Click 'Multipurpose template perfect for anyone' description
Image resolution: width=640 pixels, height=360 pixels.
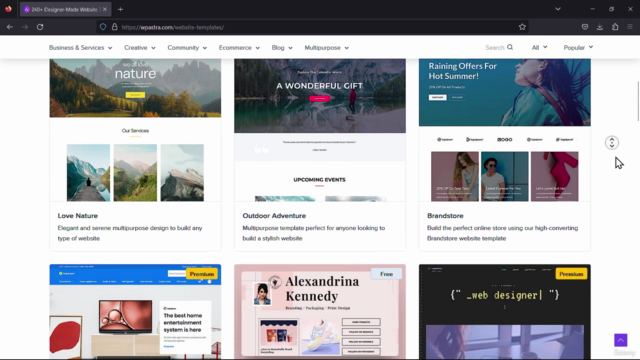313,233
